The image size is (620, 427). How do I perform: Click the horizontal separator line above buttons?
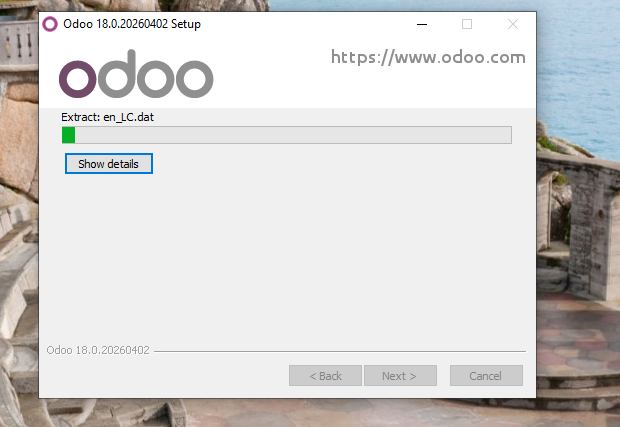340,351
